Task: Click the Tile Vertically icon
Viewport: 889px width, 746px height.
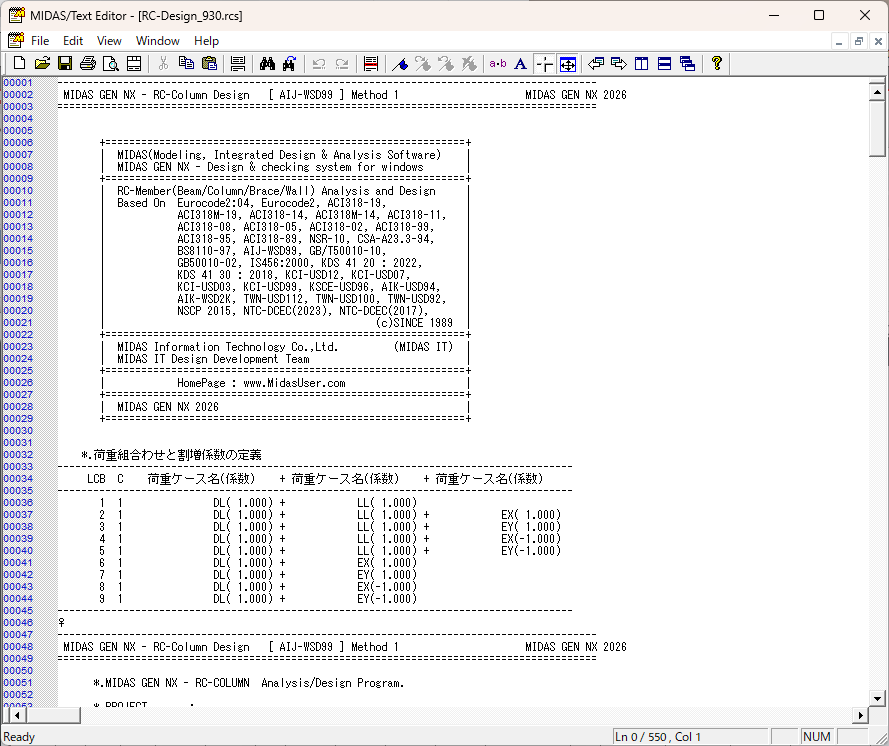Action: (642, 63)
